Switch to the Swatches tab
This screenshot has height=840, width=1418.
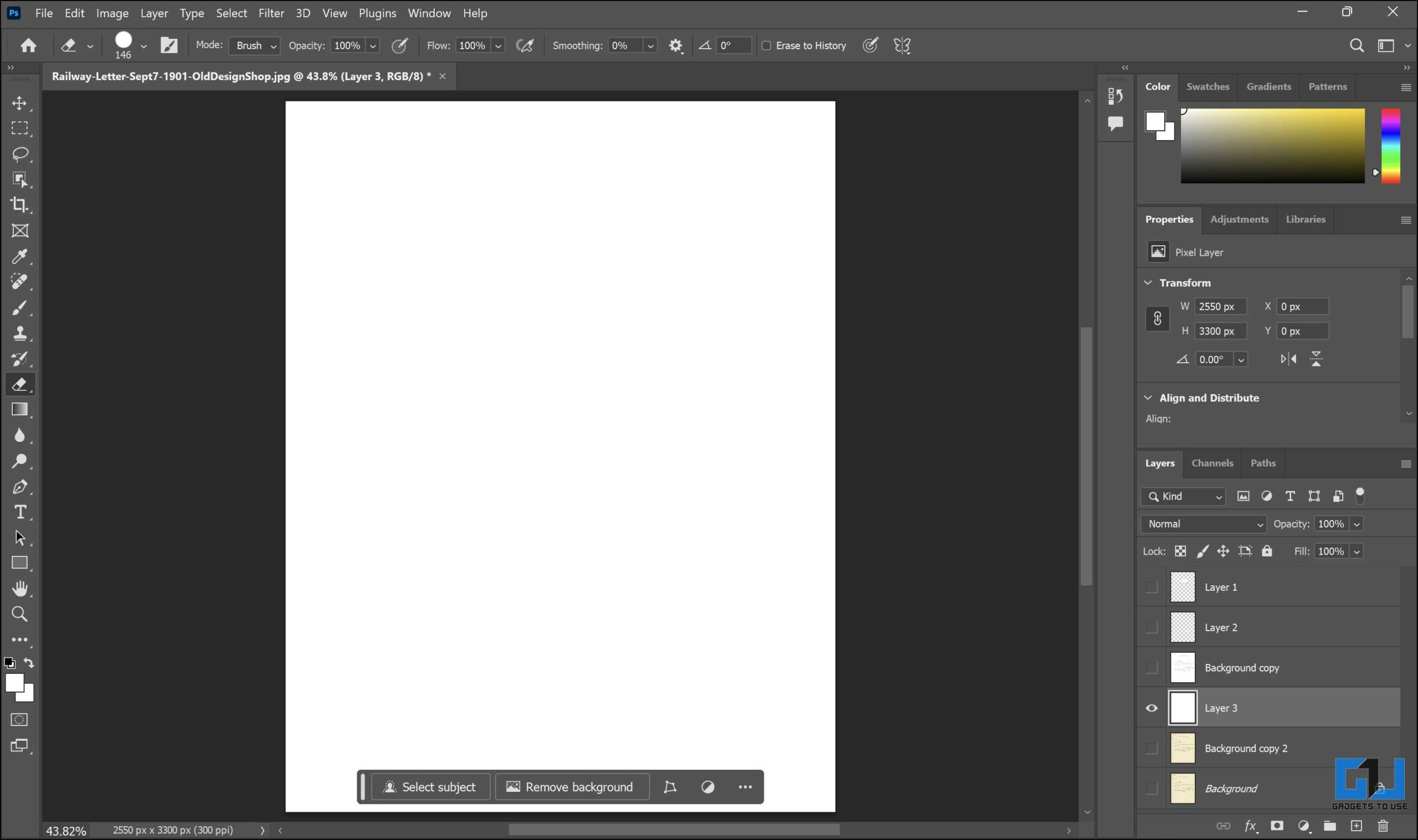pos(1208,86)
